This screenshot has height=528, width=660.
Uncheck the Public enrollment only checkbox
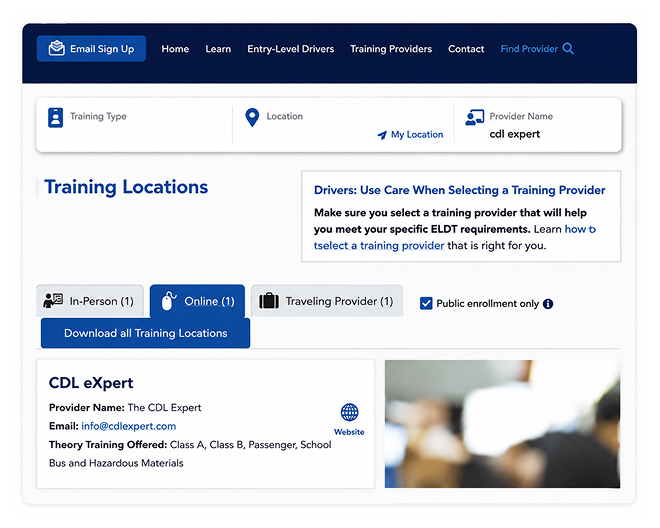pos(426,303)
